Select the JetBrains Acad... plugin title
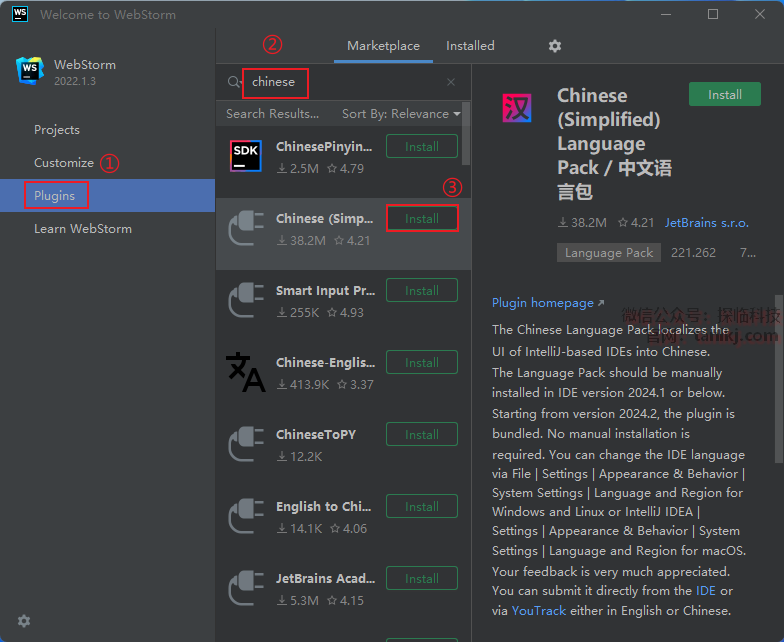 (326, 578)
